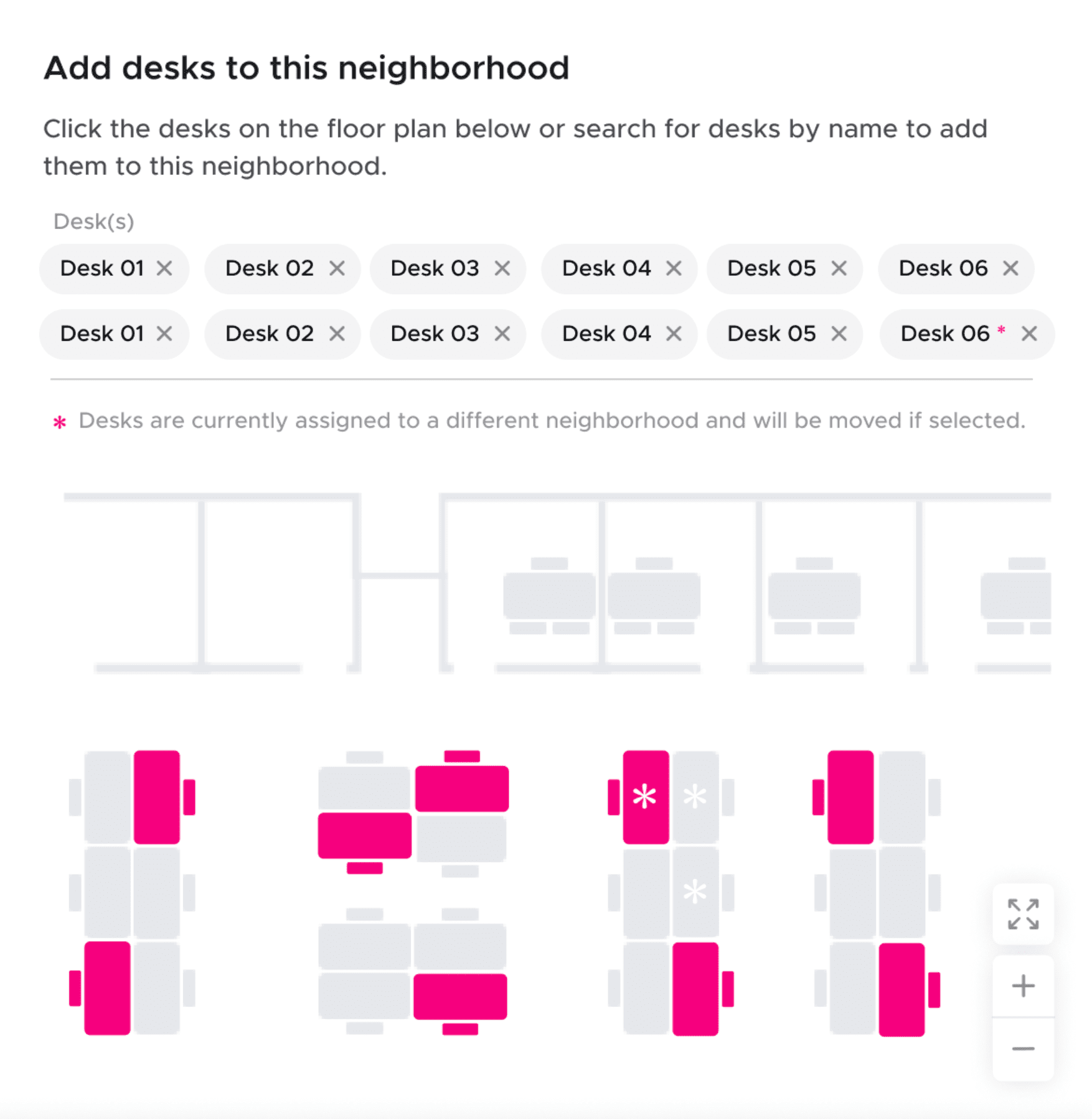This screenshot has width=1092, height=1119.
Task: Click Desk 02 chip label in first row
Action: (x=270, y=268)
